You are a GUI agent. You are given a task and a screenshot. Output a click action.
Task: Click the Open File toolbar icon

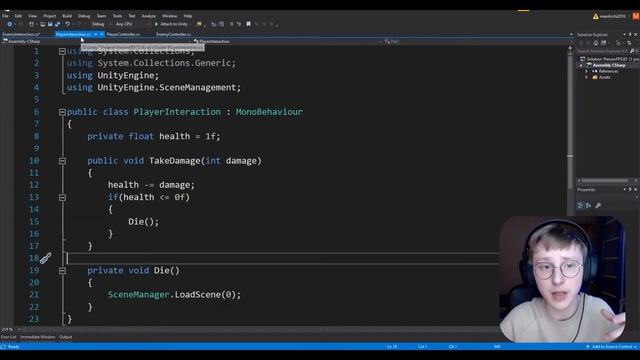(42, 24)
